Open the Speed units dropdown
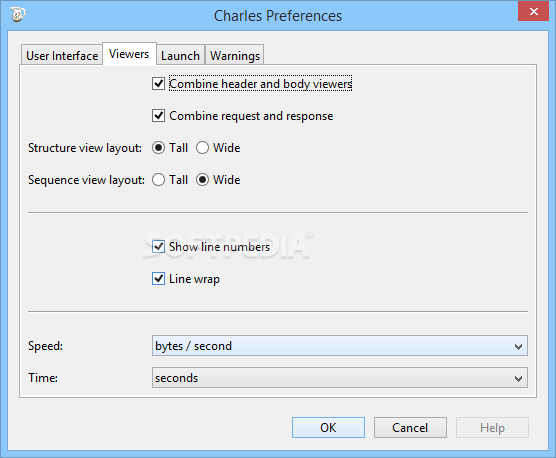This screenshot has width=556, height=458. (x=340, y=346)
